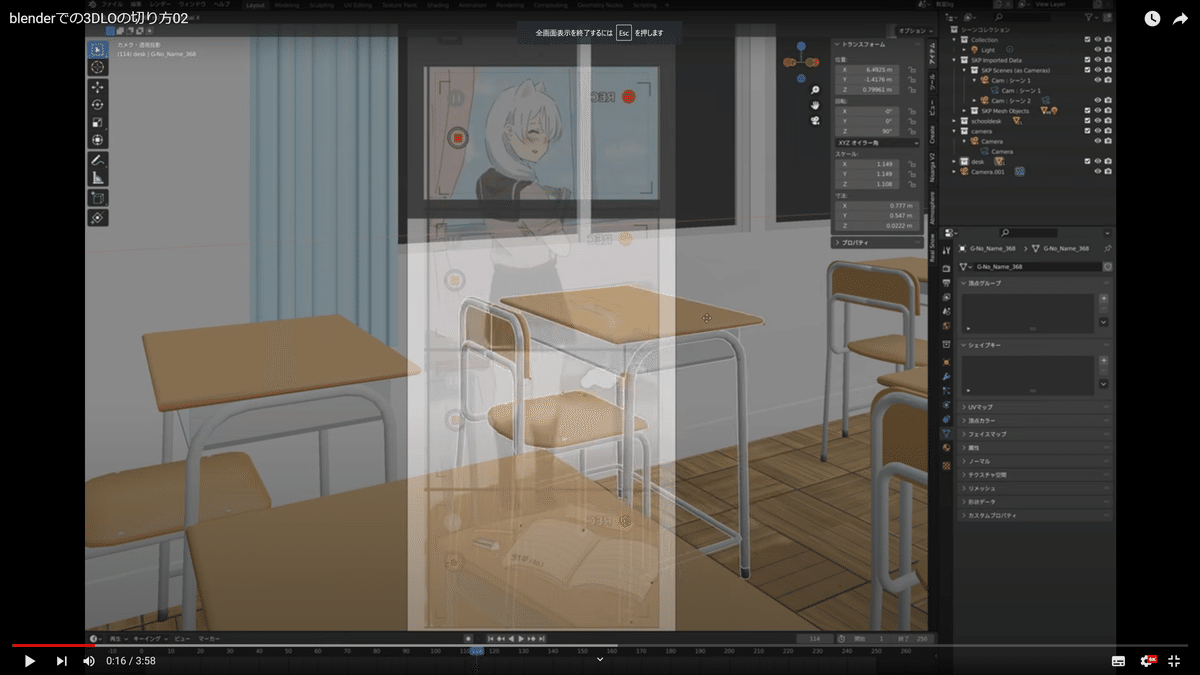
Task: Open the Material properties tab icon
Action: (946, 449)
